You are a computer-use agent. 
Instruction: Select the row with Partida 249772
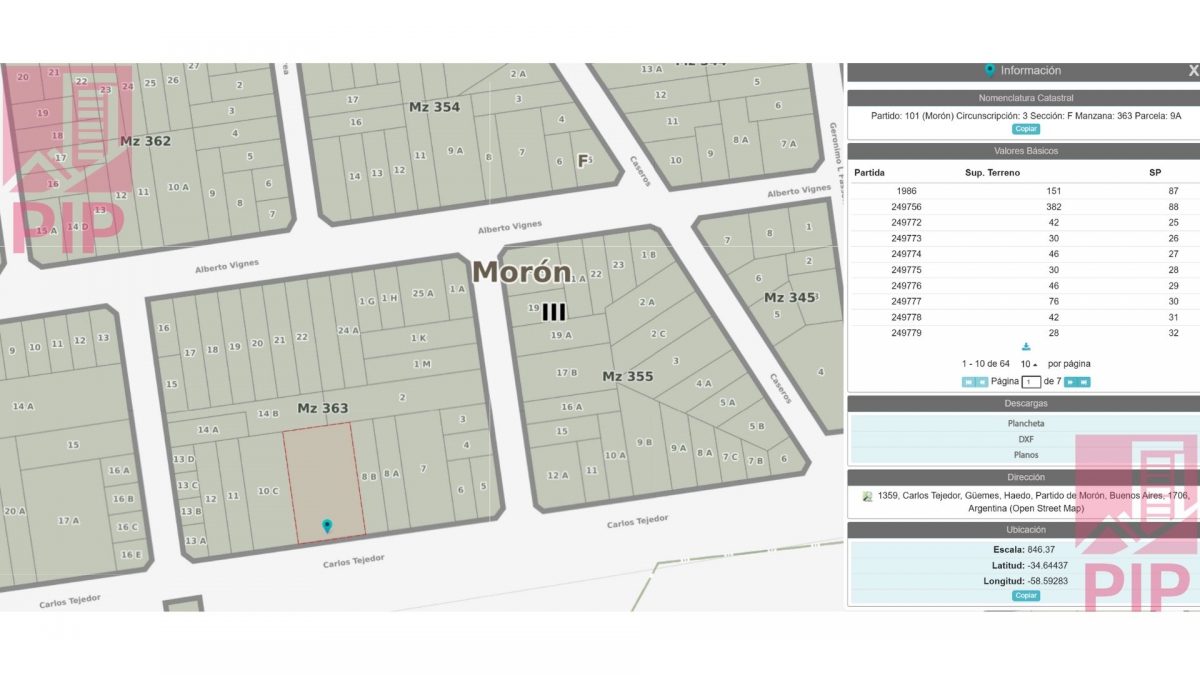pos(1024,222)
